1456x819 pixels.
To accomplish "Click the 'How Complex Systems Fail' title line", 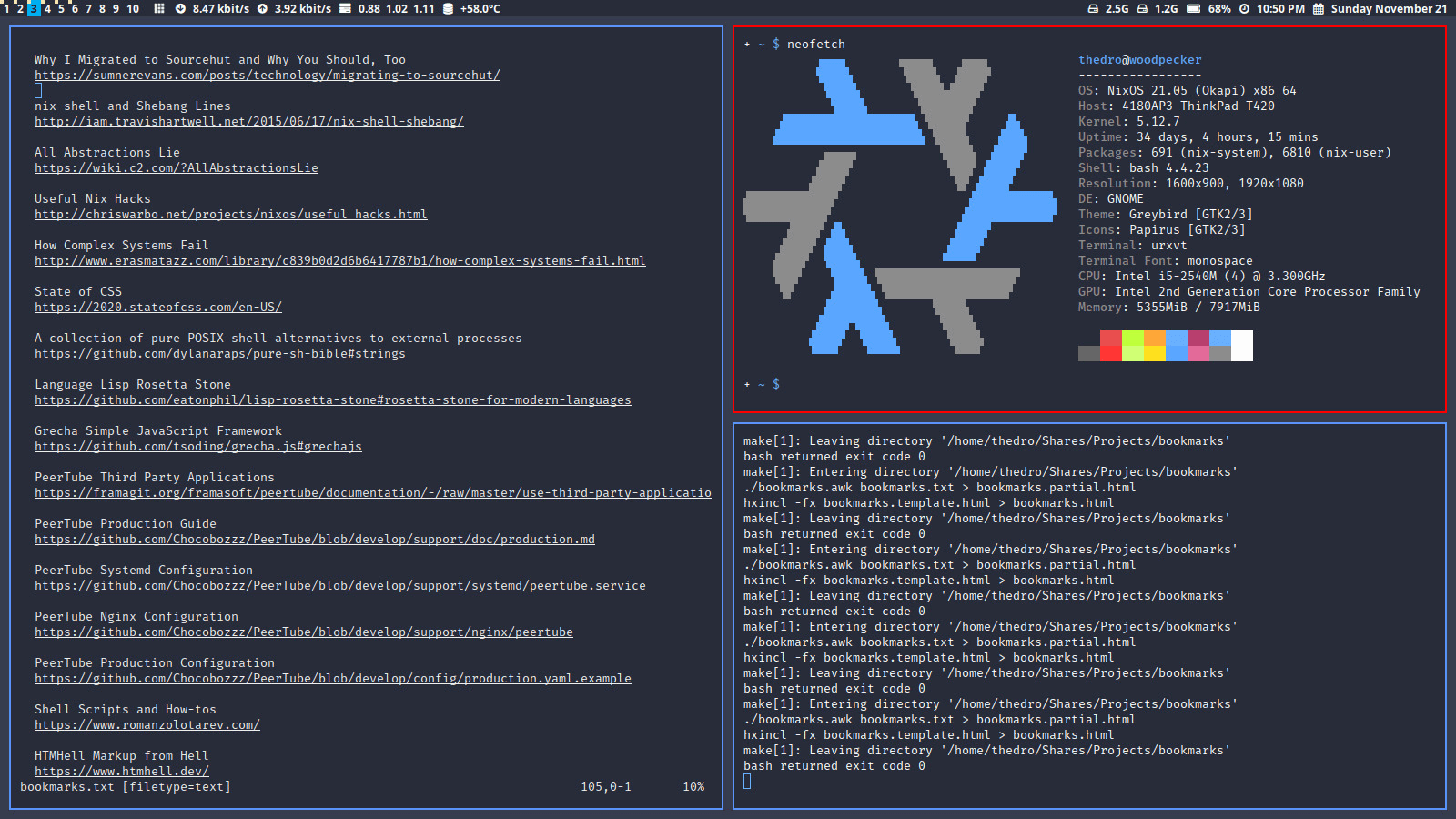I will tap(122, 246).
